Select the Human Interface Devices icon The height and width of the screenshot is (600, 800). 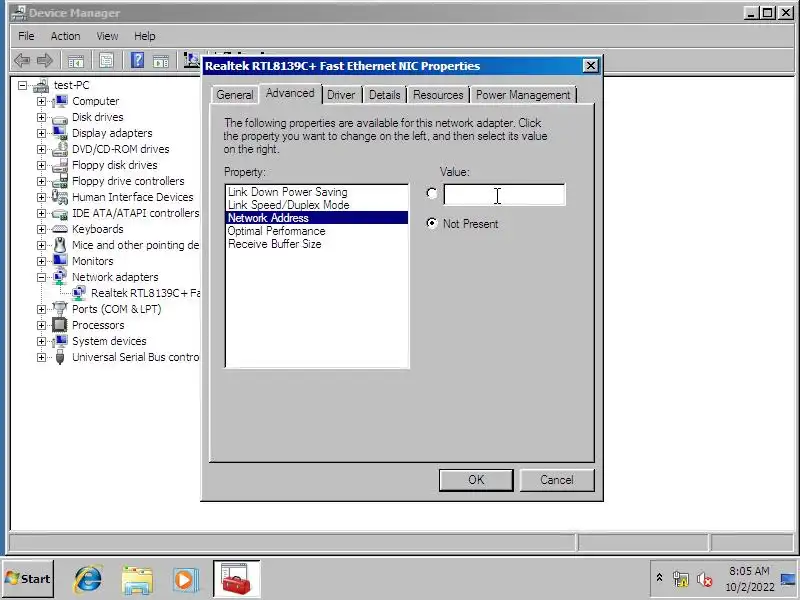[x=60, y=197]
